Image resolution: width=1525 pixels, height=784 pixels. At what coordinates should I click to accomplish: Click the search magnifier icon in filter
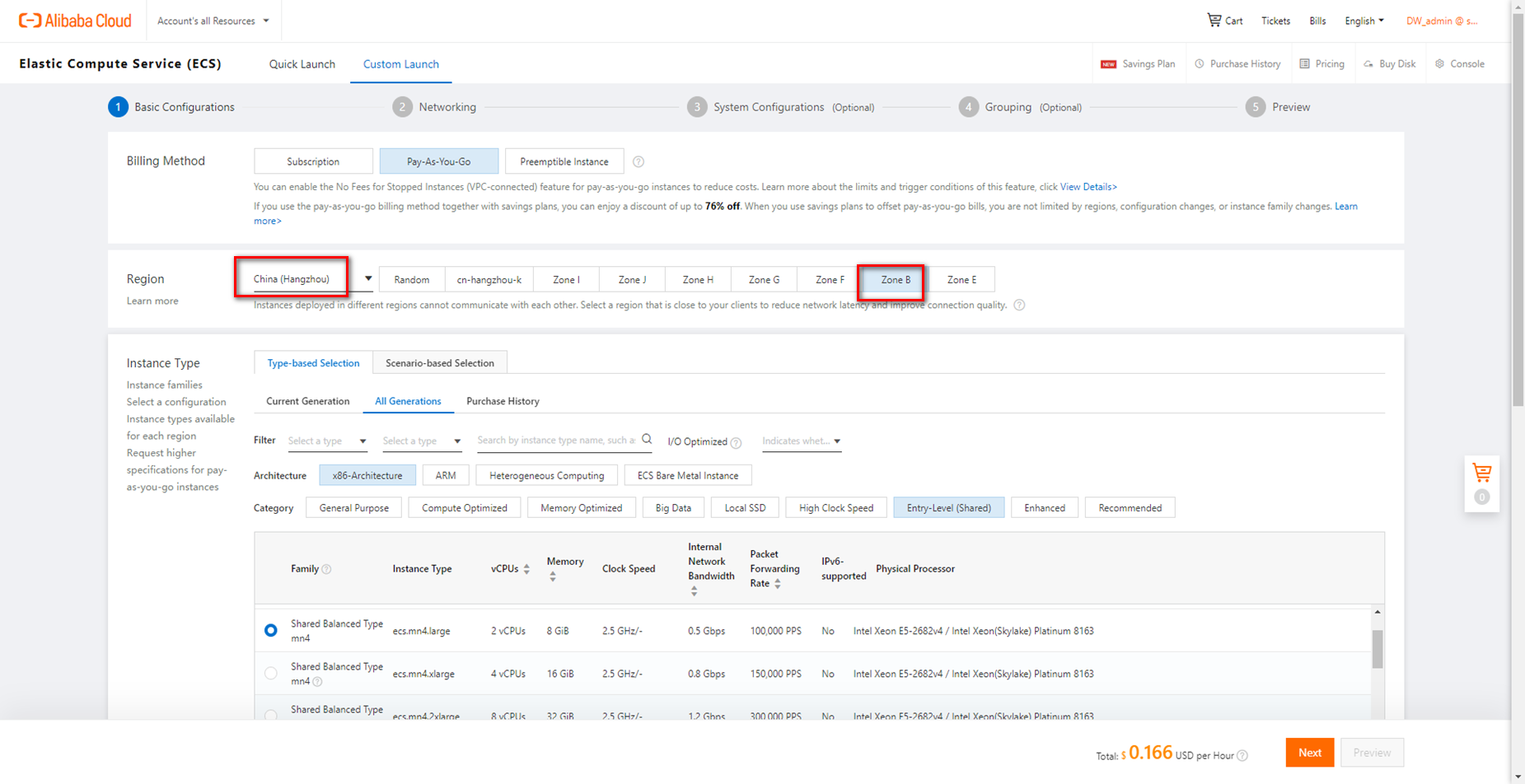click(647, 439)
